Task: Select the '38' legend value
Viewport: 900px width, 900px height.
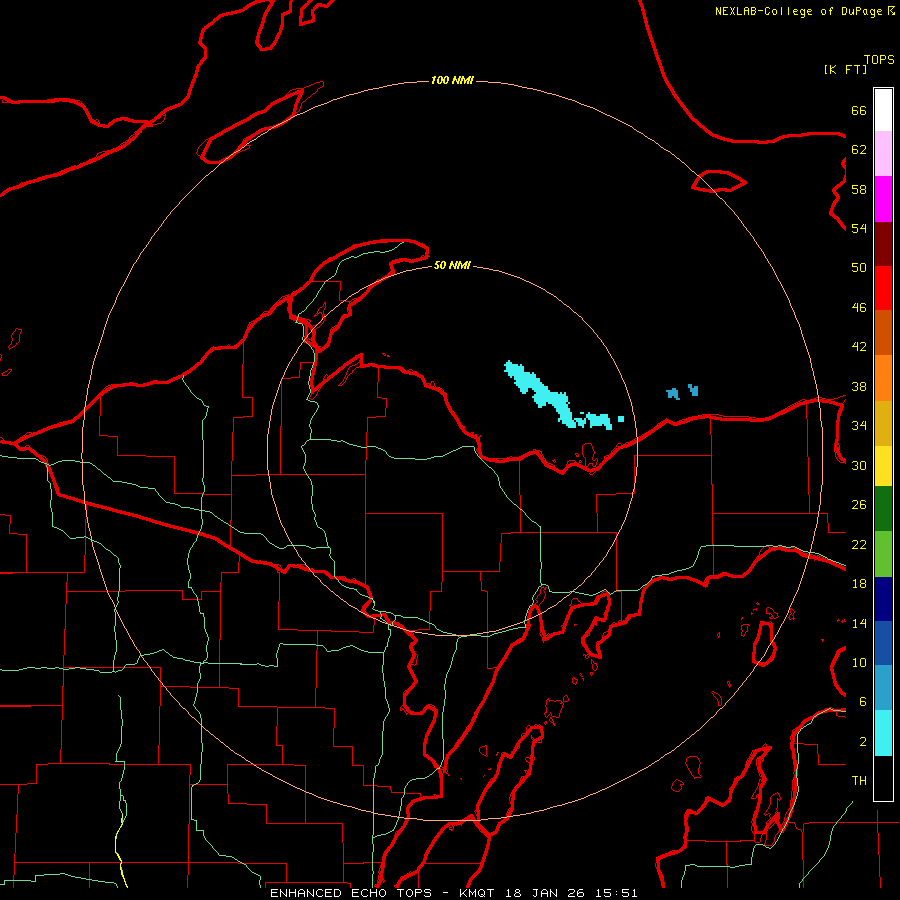Action: 859,386
